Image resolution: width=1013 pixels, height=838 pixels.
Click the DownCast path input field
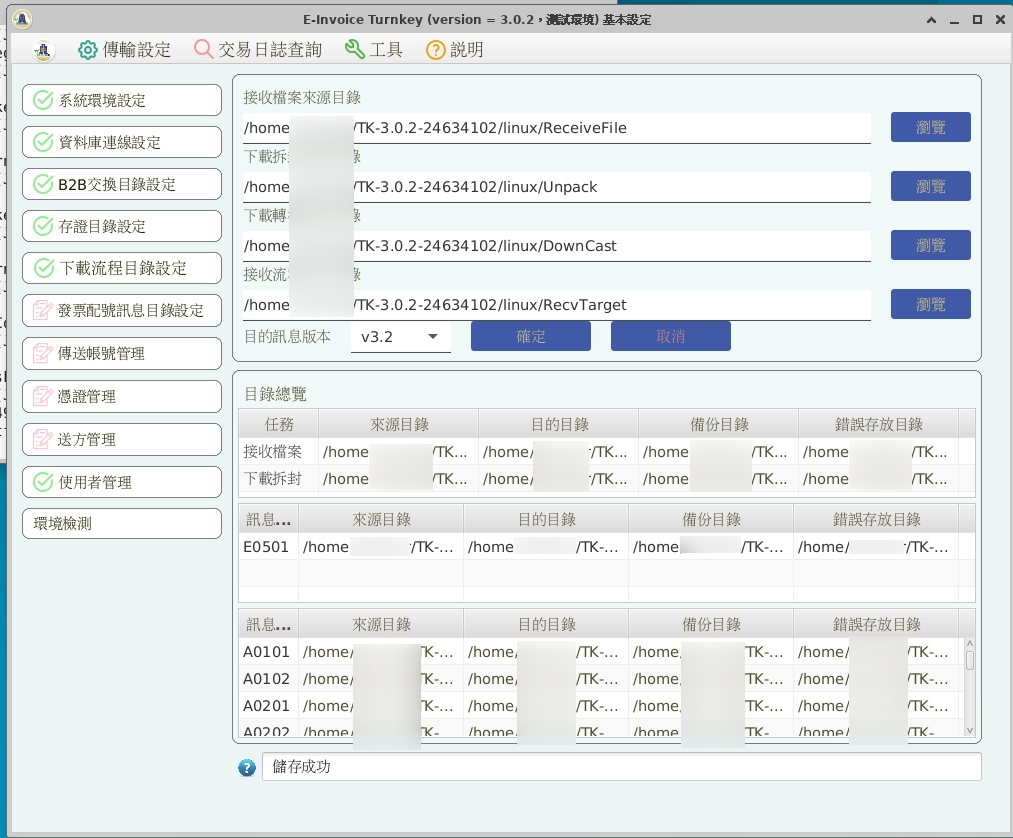point(557,246)
